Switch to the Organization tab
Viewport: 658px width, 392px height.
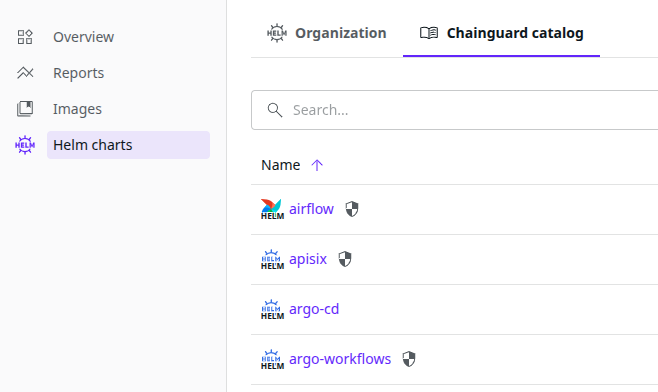click(x=326, y=33)
